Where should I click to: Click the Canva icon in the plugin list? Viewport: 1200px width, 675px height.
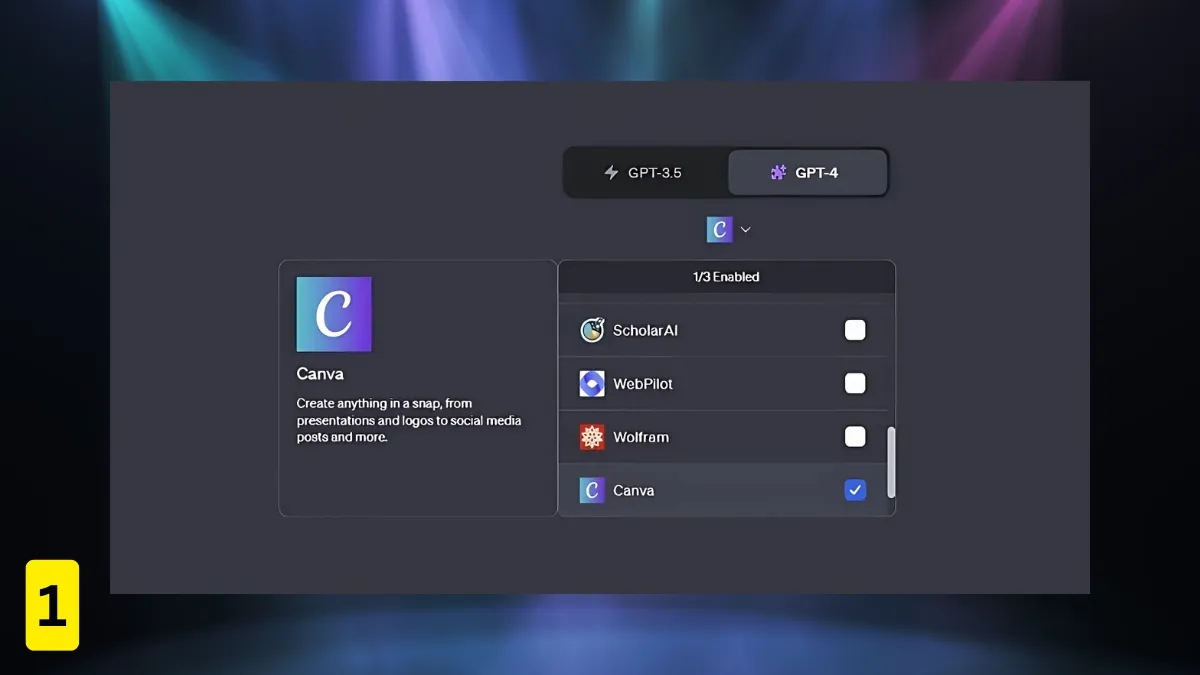[594, 490]
